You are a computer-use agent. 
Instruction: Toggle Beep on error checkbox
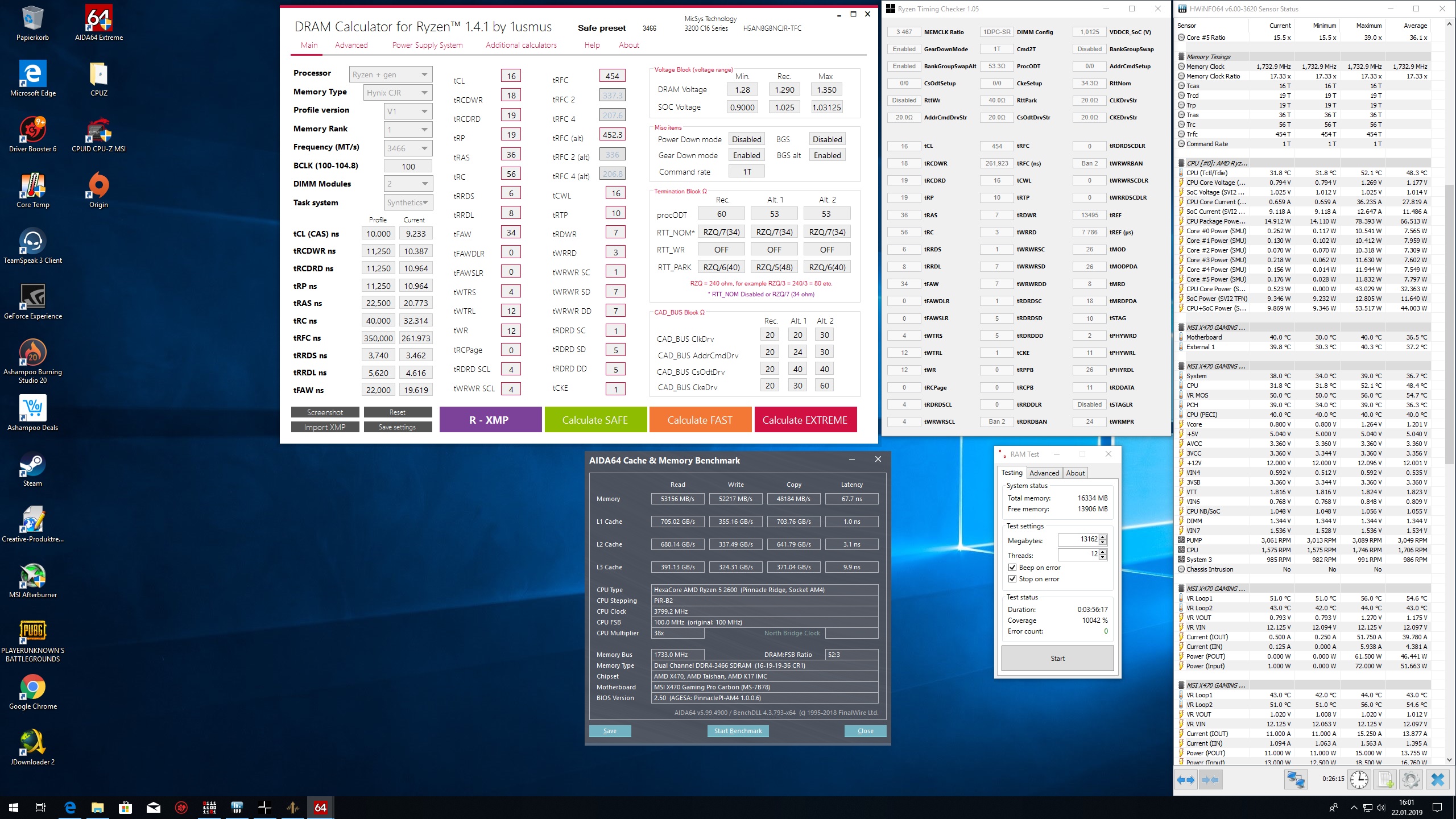[1012, 568]
